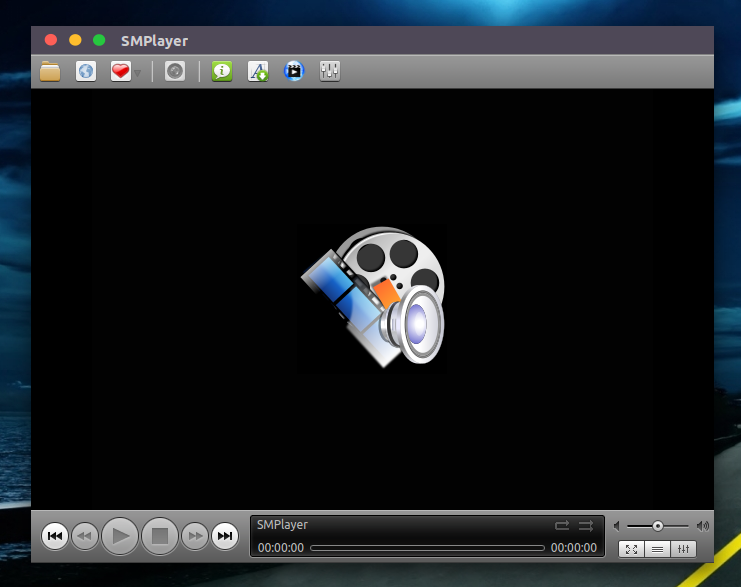Toggle fullscreen mode button
The height and width of the screenshot is (587, 741).
click(631, 549)
